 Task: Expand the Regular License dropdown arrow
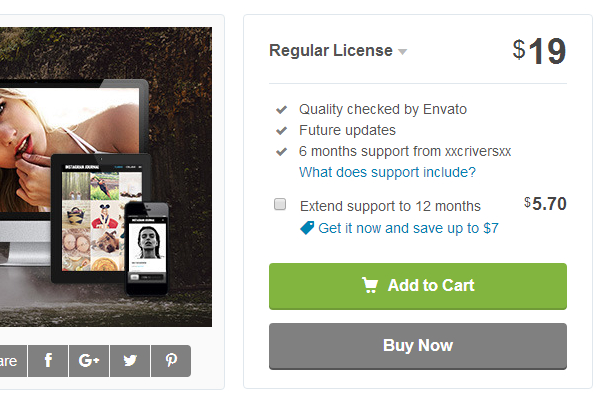click(402, 52)
